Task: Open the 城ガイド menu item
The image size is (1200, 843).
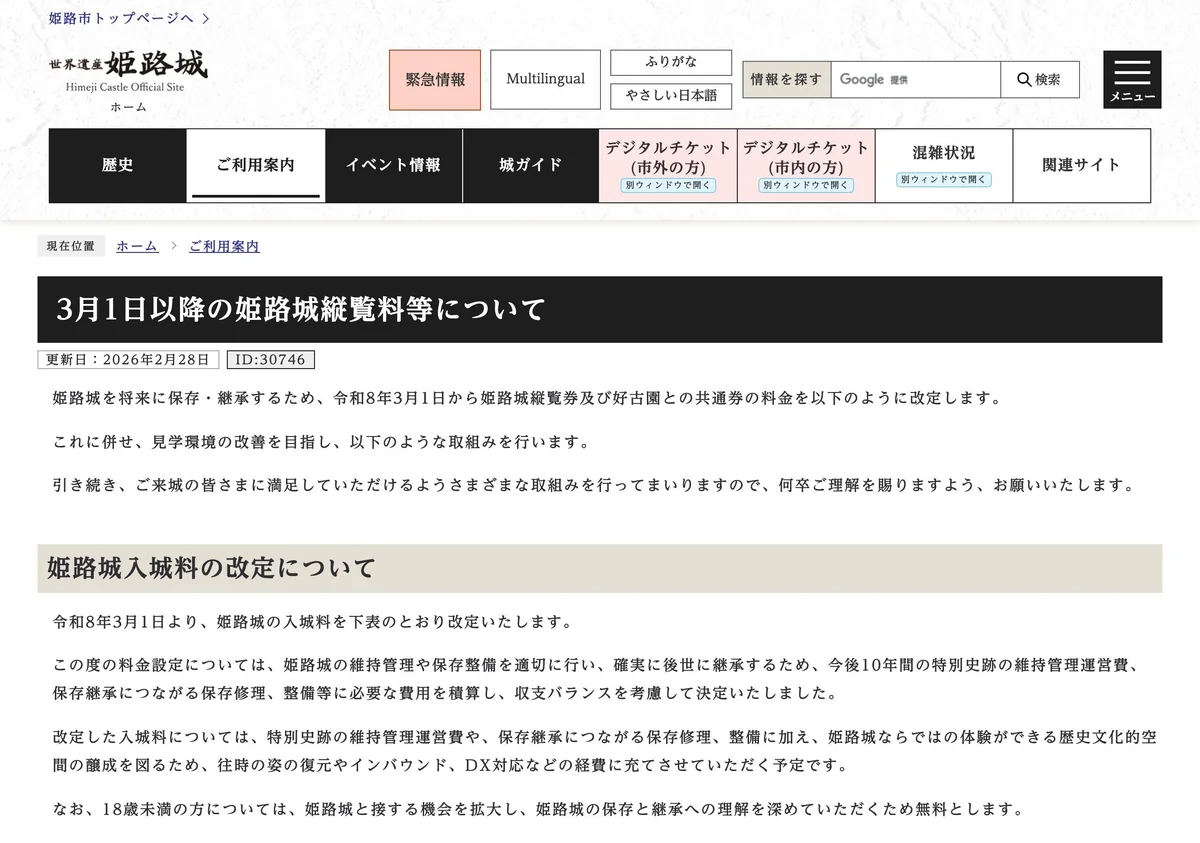Action: point(531,165)
